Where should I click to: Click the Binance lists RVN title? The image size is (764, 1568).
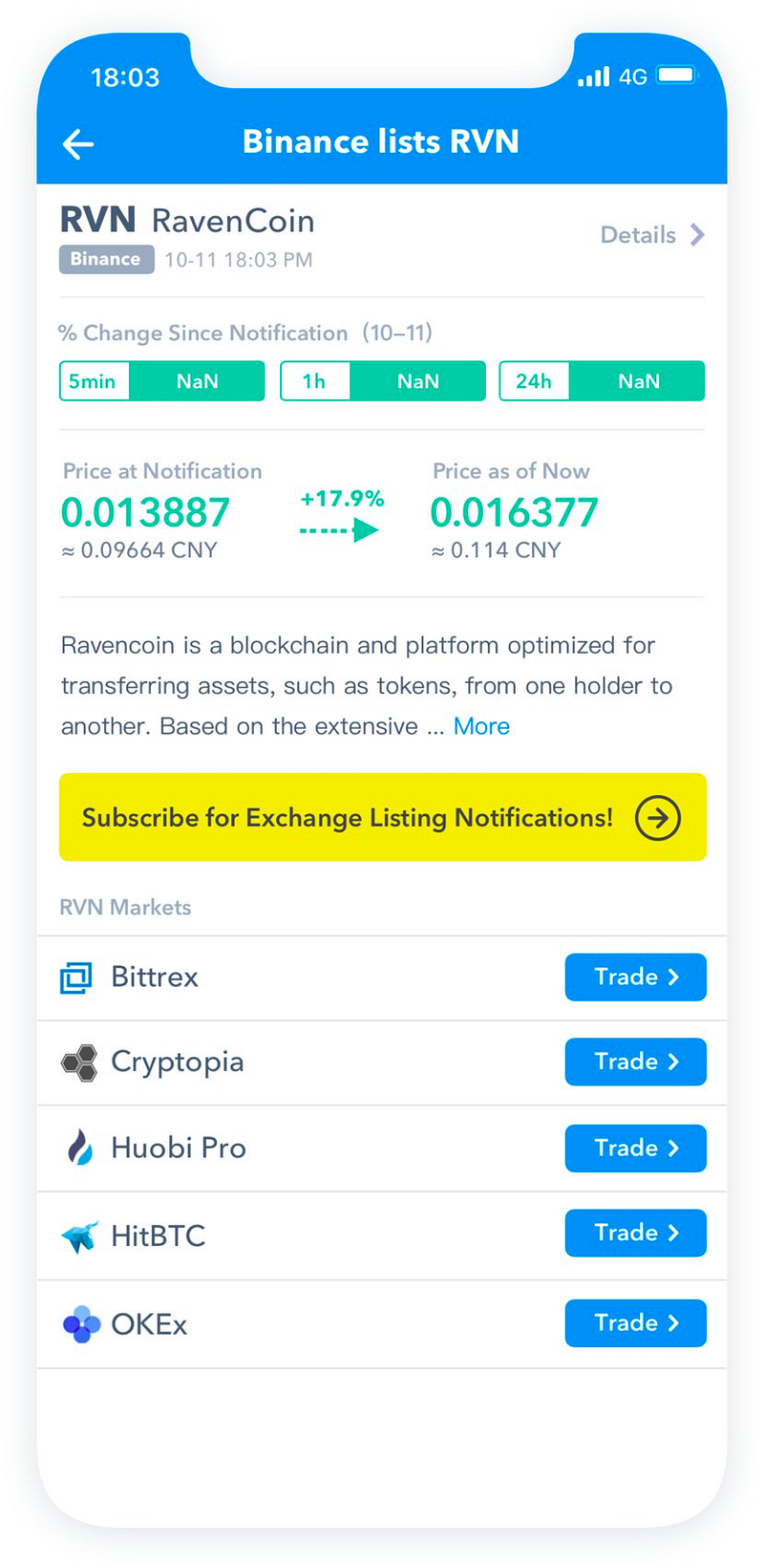point(381,141)
